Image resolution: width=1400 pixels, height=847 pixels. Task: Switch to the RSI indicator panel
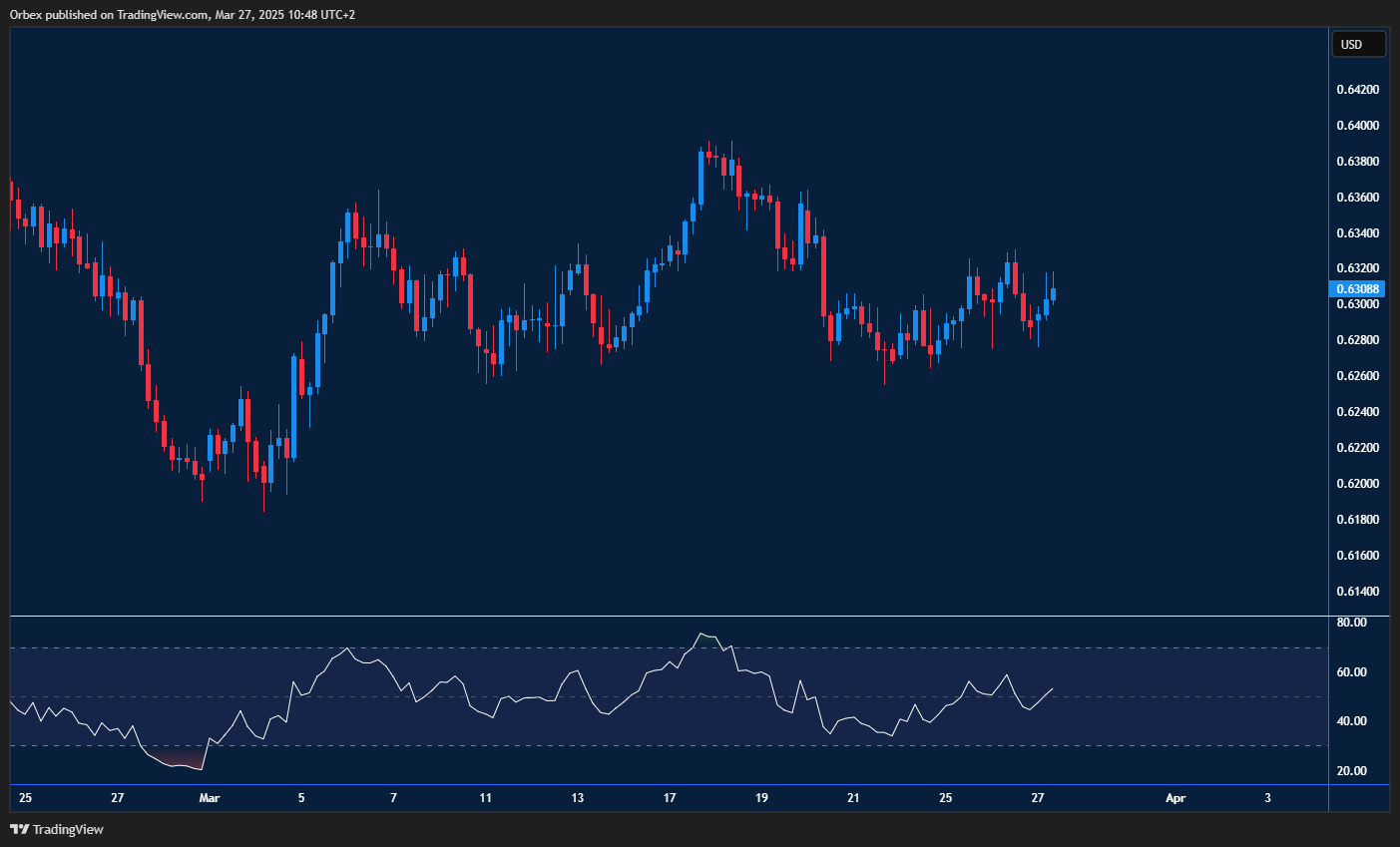pos(659,698)
